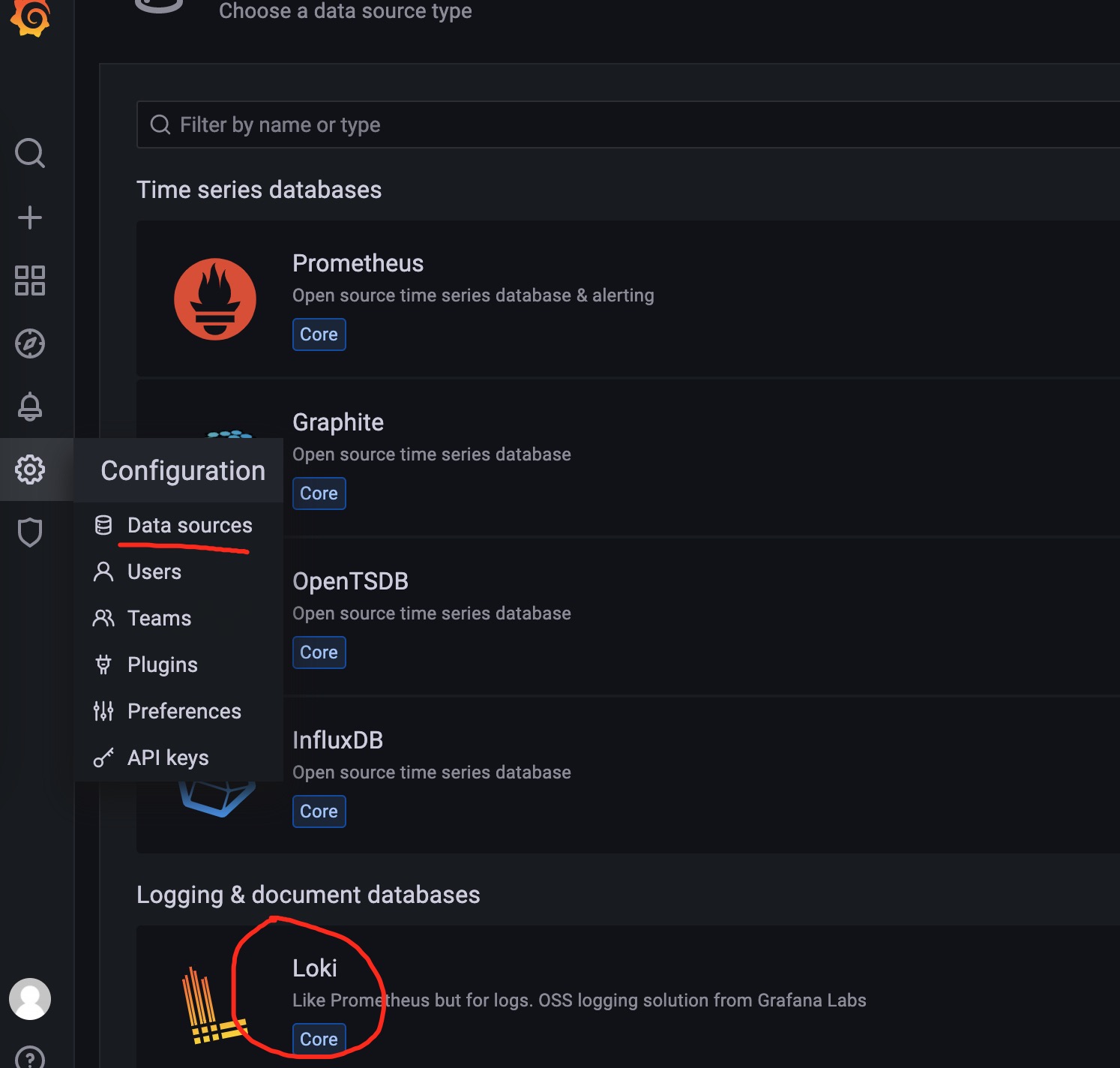Open the Explore compass icon
Image resolution: width=1120 pixels, height=1068 pixels.
[30, 344]
